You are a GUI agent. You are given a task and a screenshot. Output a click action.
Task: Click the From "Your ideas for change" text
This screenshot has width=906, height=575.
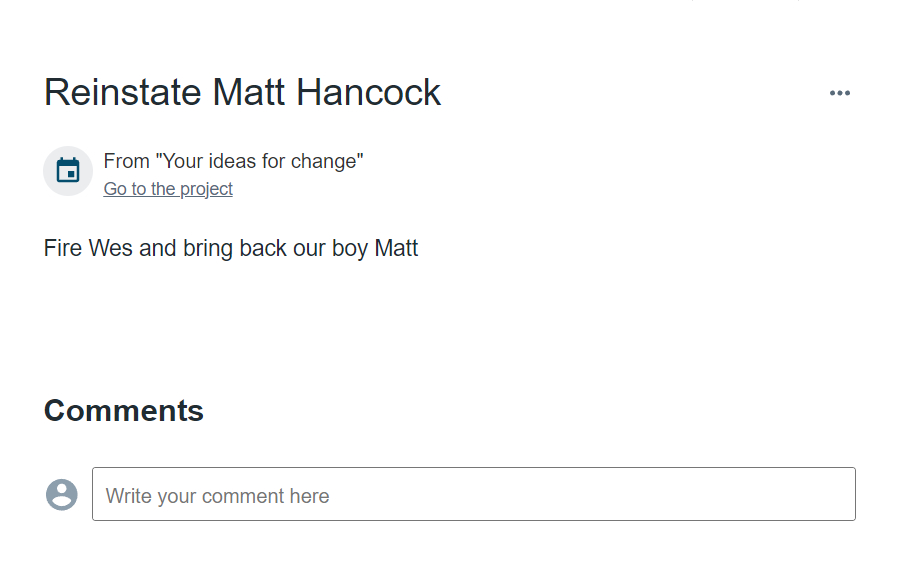pos(233,161)
